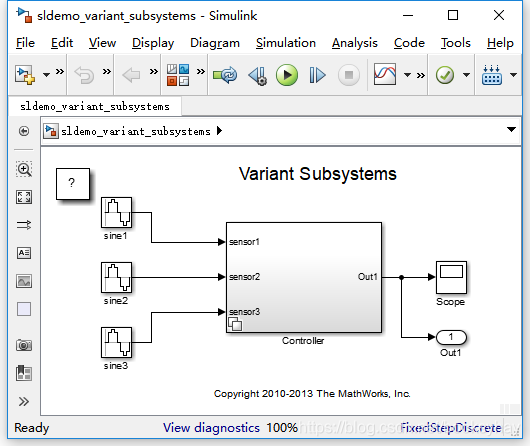Expand hidden toolbar items after Library Browser
Image resolution: width=530 pixels, height=446 pixels.
coord(201,72)
